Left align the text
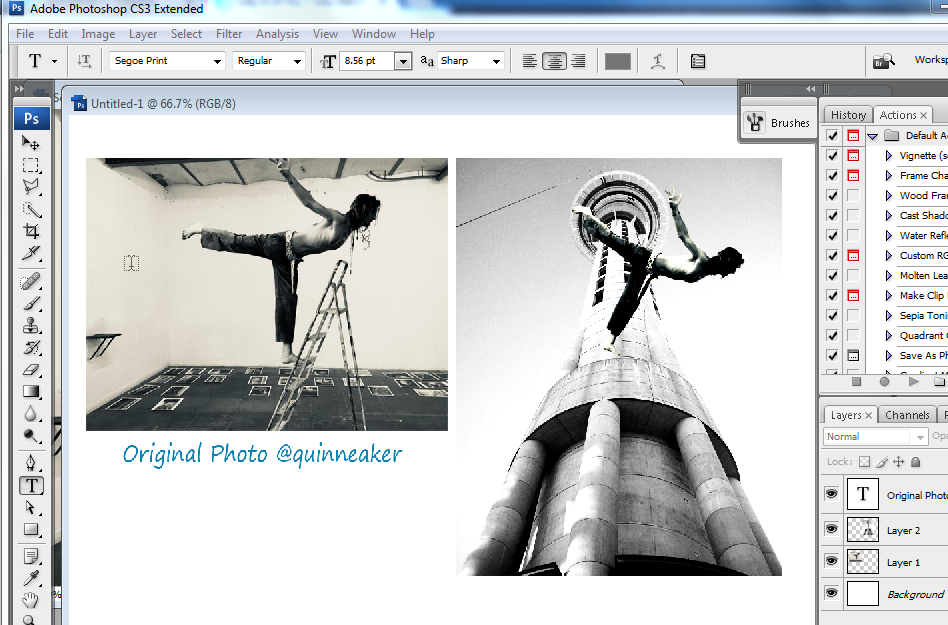 click(x=530, y=61)
